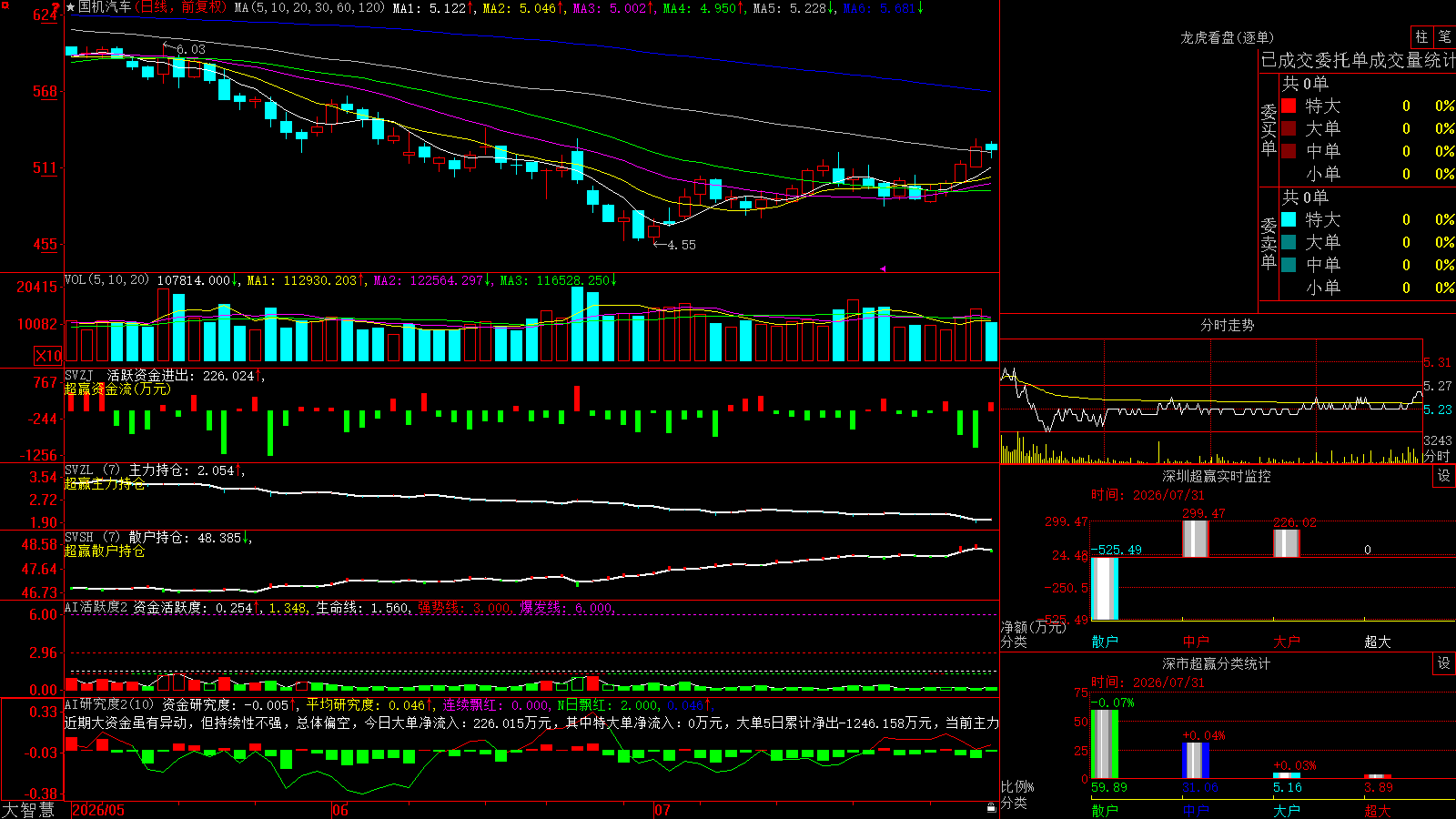Screen dimensions: 1456x819
Task: Click 大户 label in 实时监控 chart
Action: pos(1287,642)
